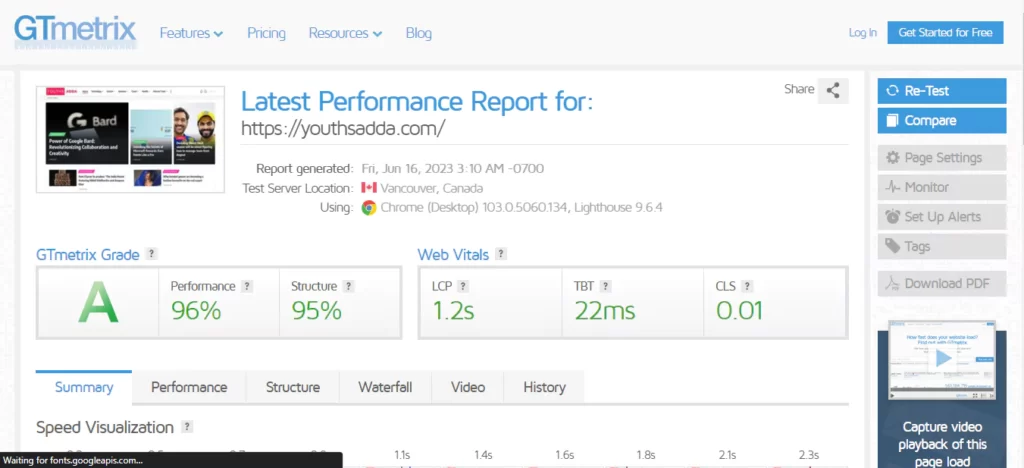This screenshot has width=1024, height=468.
Task: Open help icon for Speed Visualization
Action: click(187, 427)
